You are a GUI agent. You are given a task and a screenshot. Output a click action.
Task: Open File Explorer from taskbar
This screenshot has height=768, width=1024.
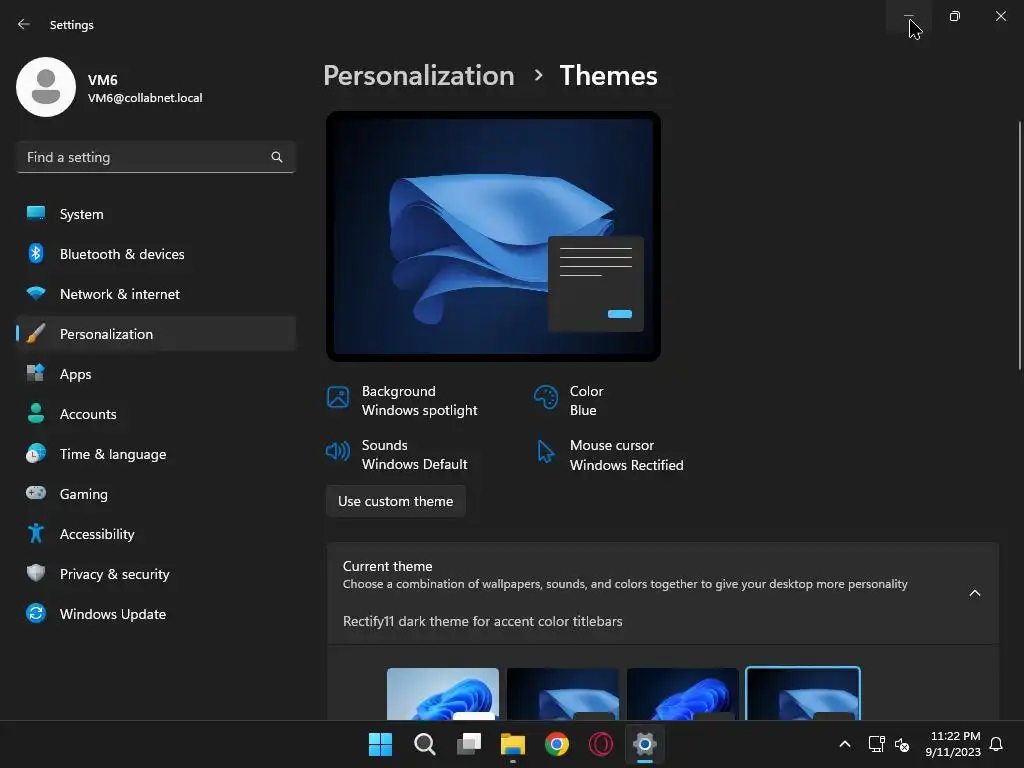coord(513,744)
